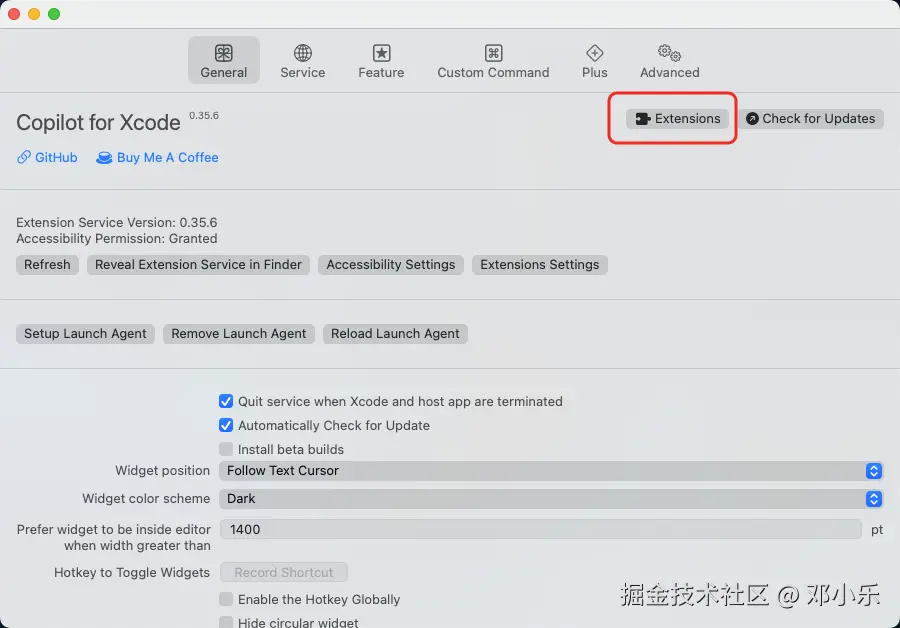Open the Feature tab
Viewport: 900px width, 628px height.
click(381, 60)
